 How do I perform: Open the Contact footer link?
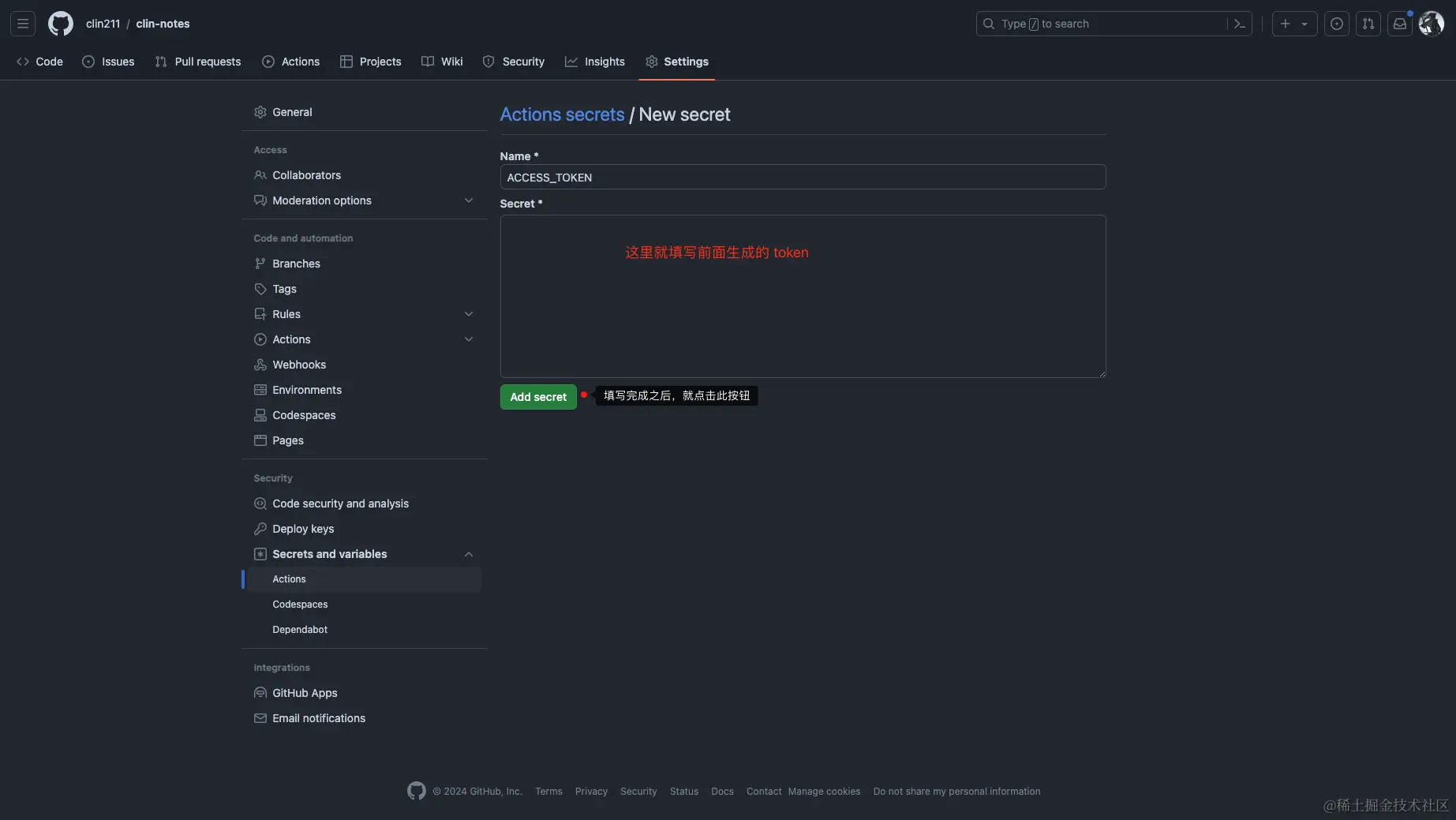[x=764, y=792]
